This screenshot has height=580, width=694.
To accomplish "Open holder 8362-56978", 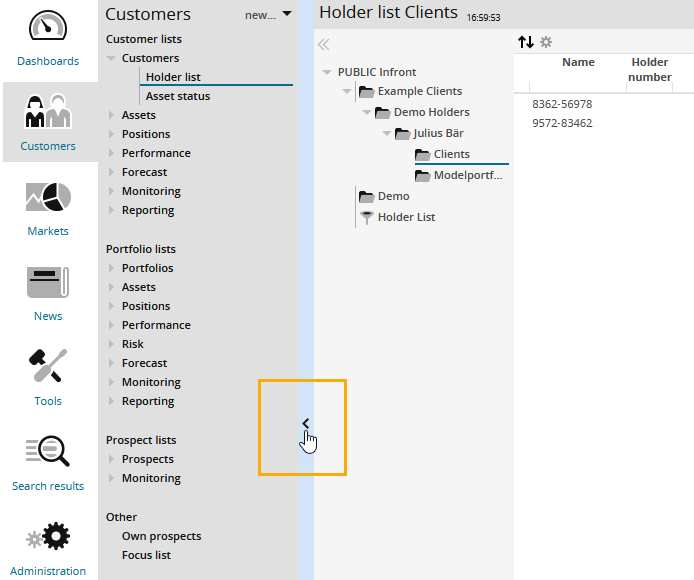I will [x=562, y=104].
